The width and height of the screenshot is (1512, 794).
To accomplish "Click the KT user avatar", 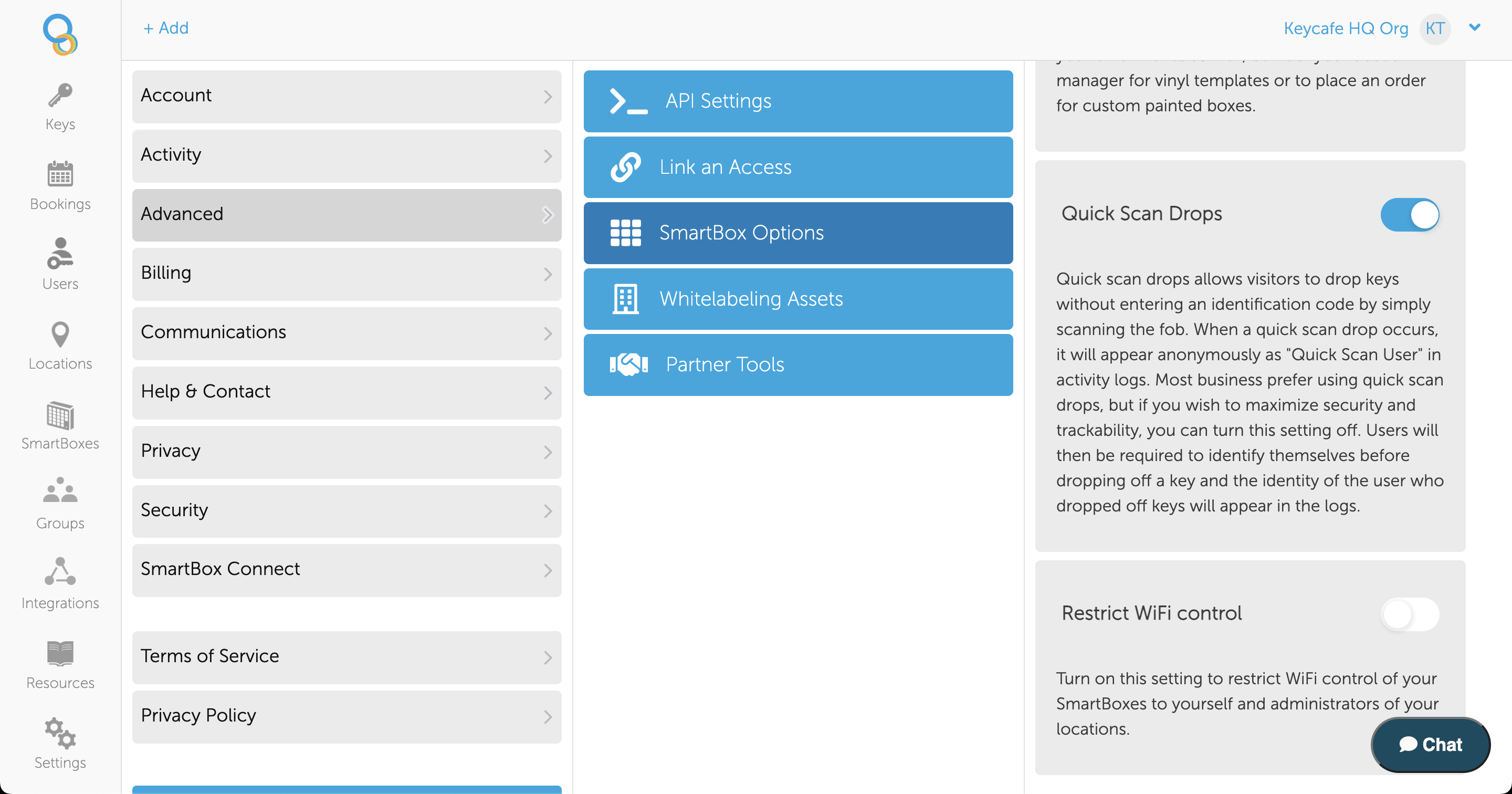I will click(x=1435, y=28).
